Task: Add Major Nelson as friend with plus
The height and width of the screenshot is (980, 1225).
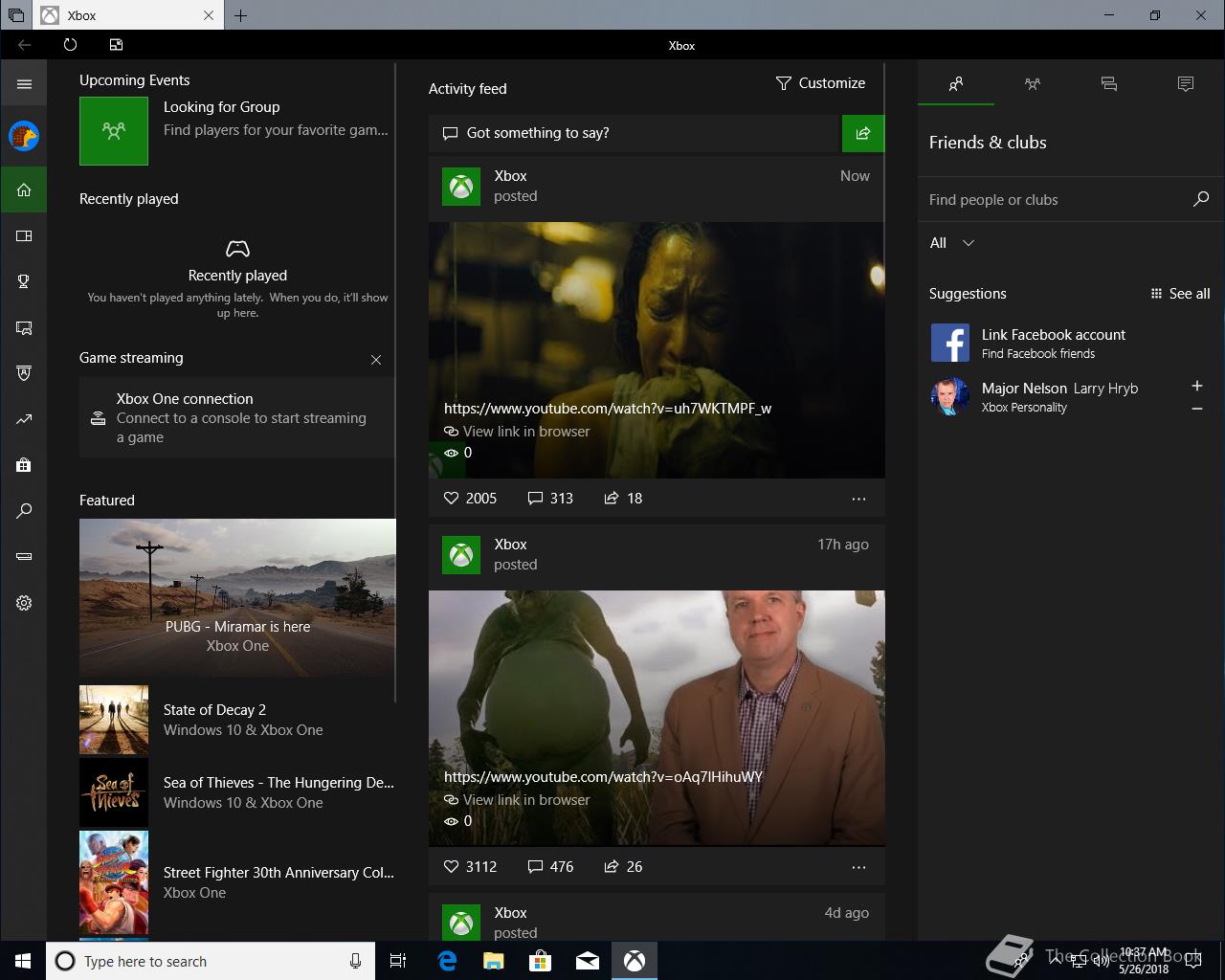Action: point(1196,386)
